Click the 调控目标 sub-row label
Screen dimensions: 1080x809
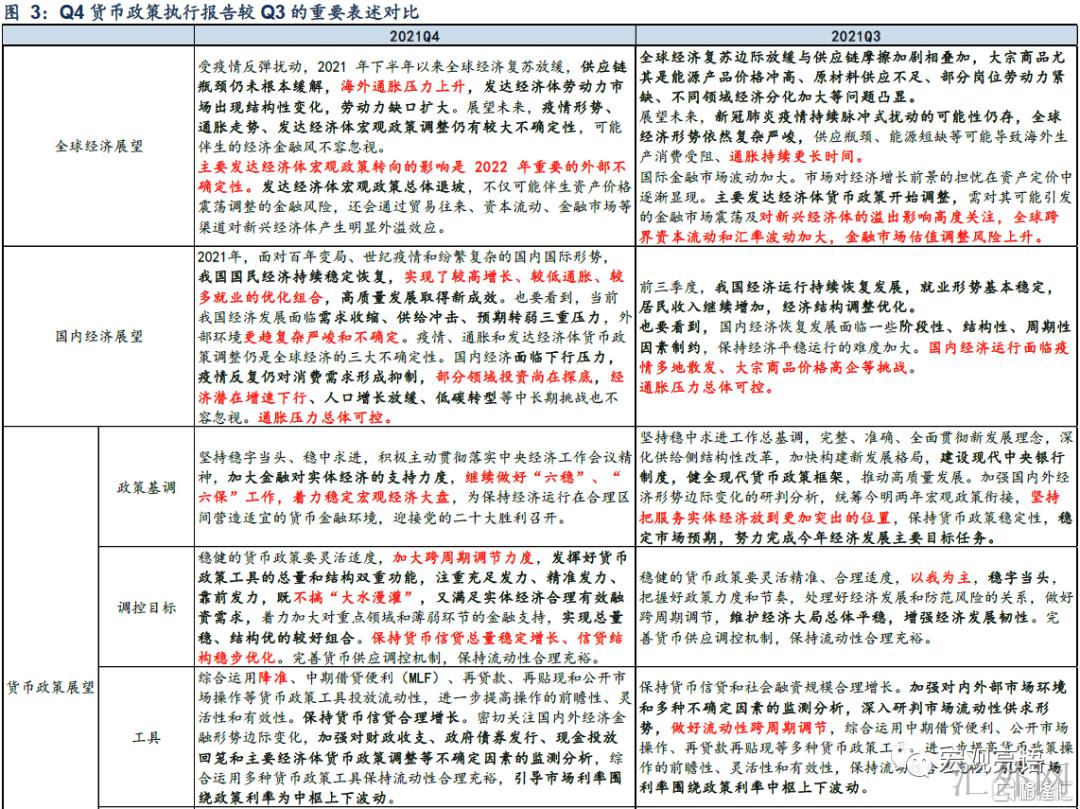coord(146,606)
